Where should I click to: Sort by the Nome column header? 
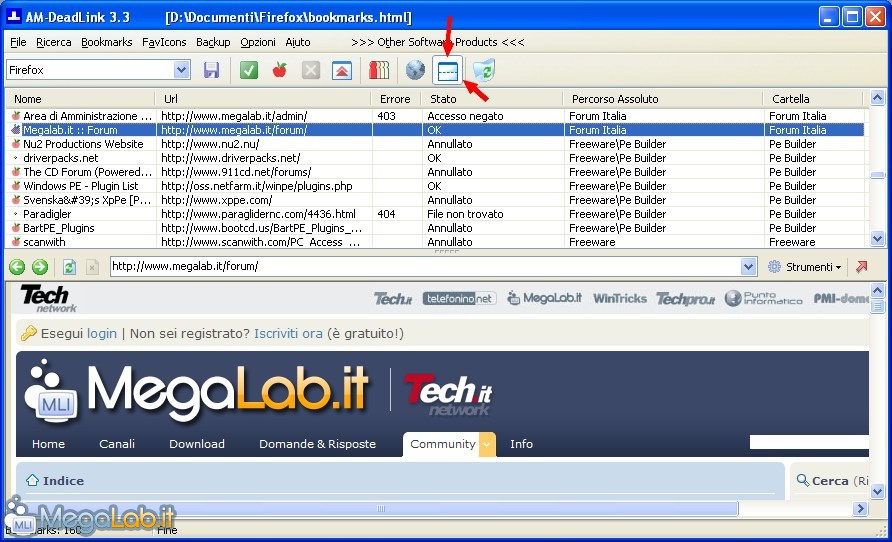(x=81, y=99)
